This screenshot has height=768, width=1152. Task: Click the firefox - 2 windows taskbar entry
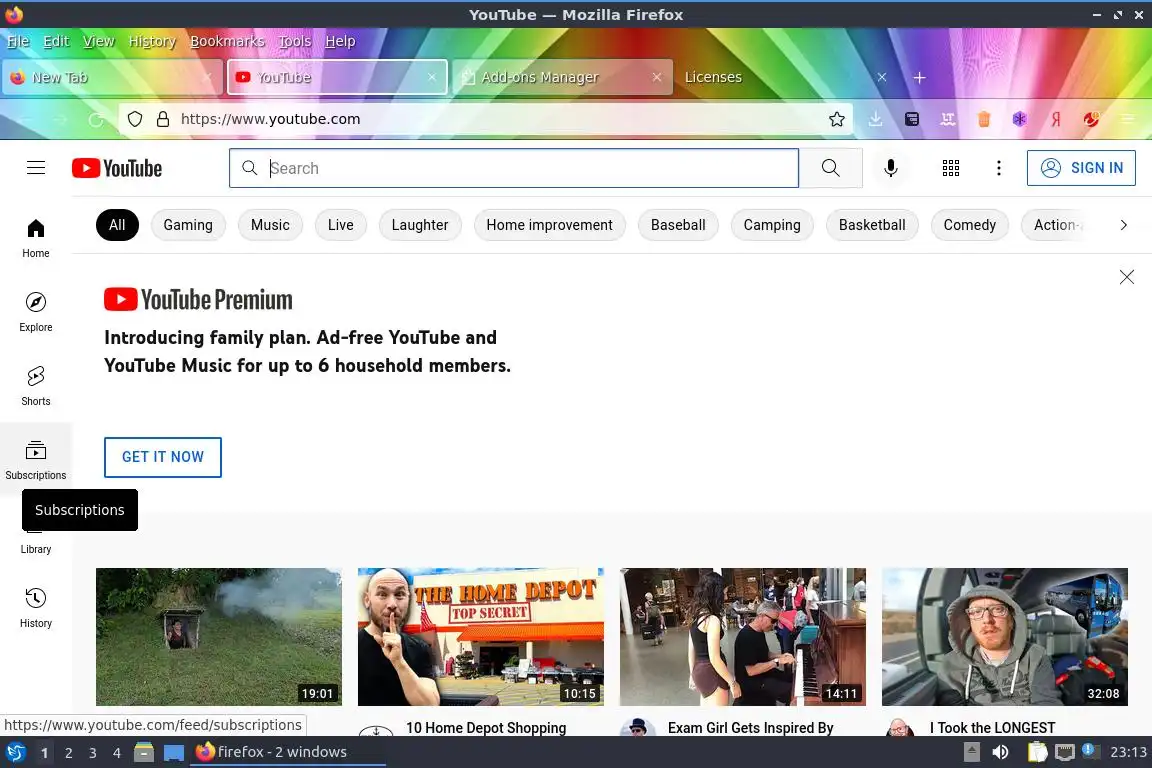[287, 752]
